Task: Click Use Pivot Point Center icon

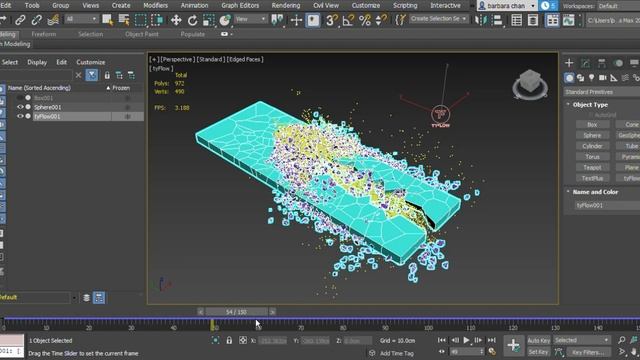Action: (x=277, y=20)
